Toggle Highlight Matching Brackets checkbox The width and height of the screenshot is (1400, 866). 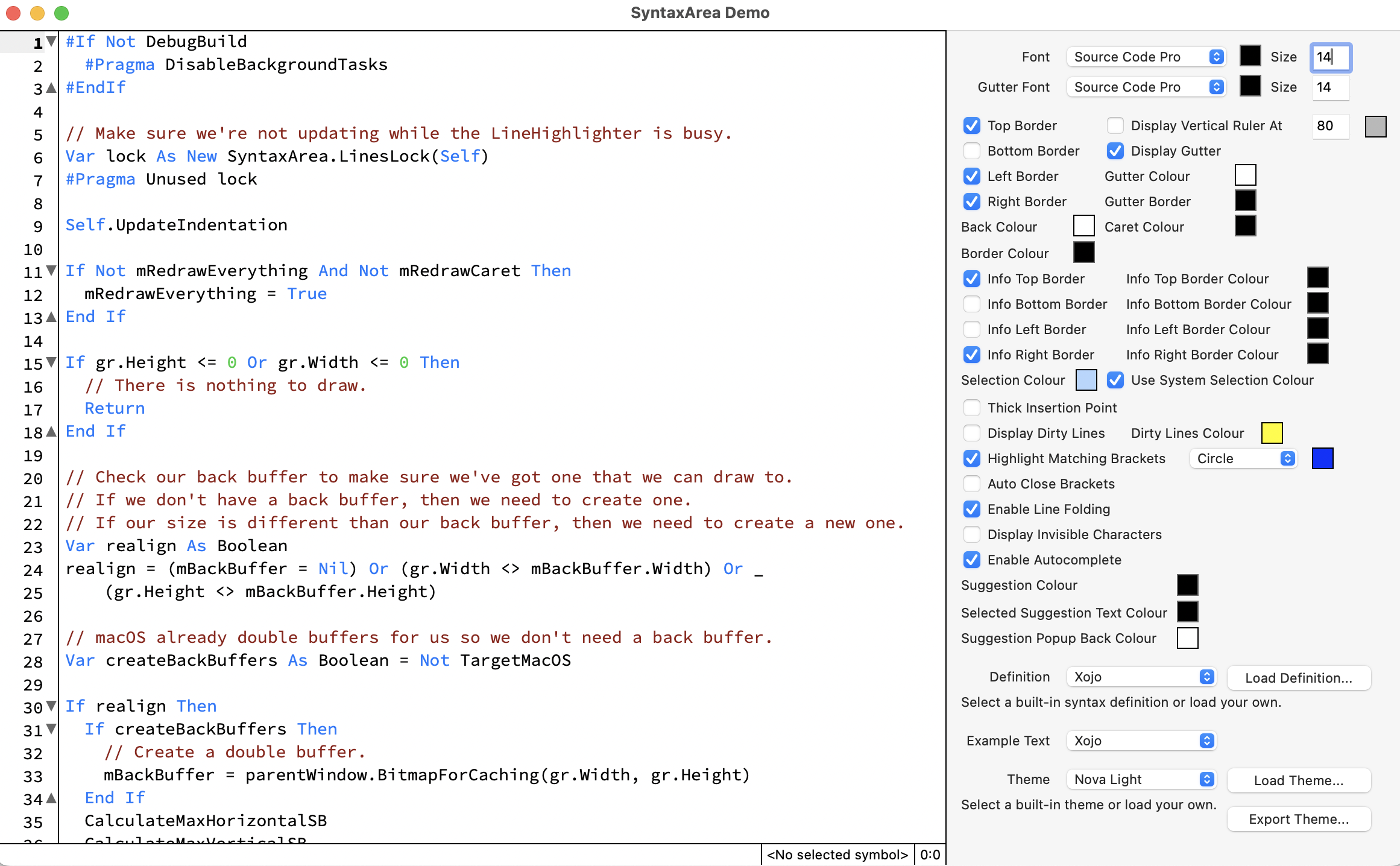pos(971,458)
